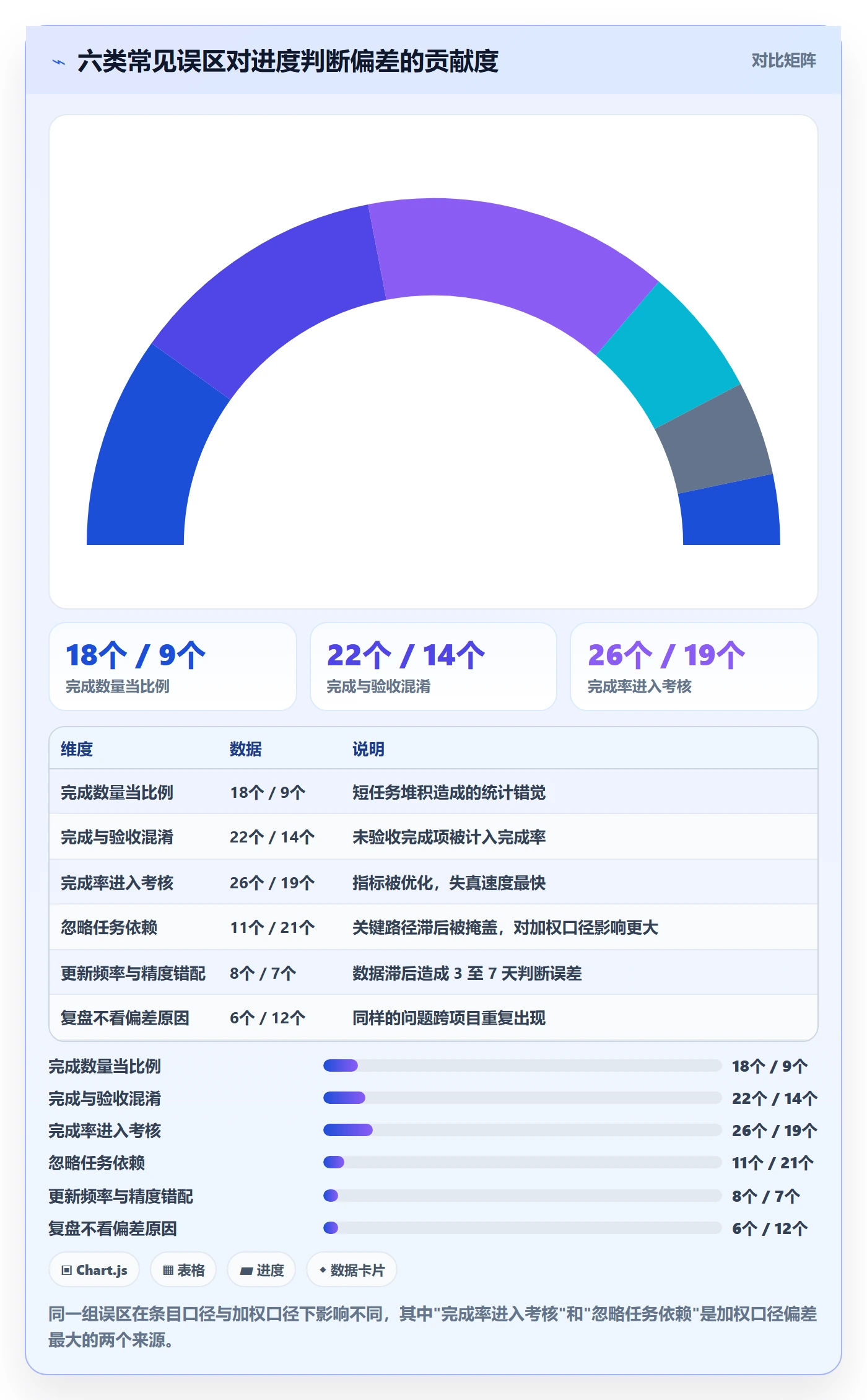Viewport: 867px width, 1400px height.
Task: Click the grid icon in the 表格 chip
Action: [x=168, y=1271]
